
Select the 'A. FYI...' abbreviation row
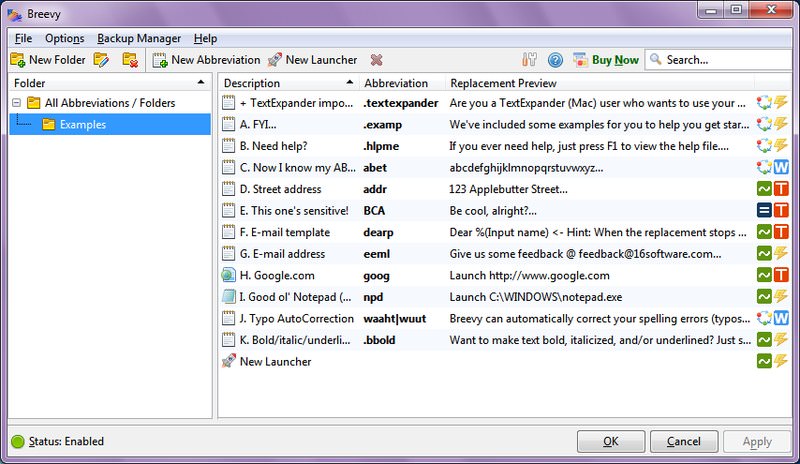point(505,125)
